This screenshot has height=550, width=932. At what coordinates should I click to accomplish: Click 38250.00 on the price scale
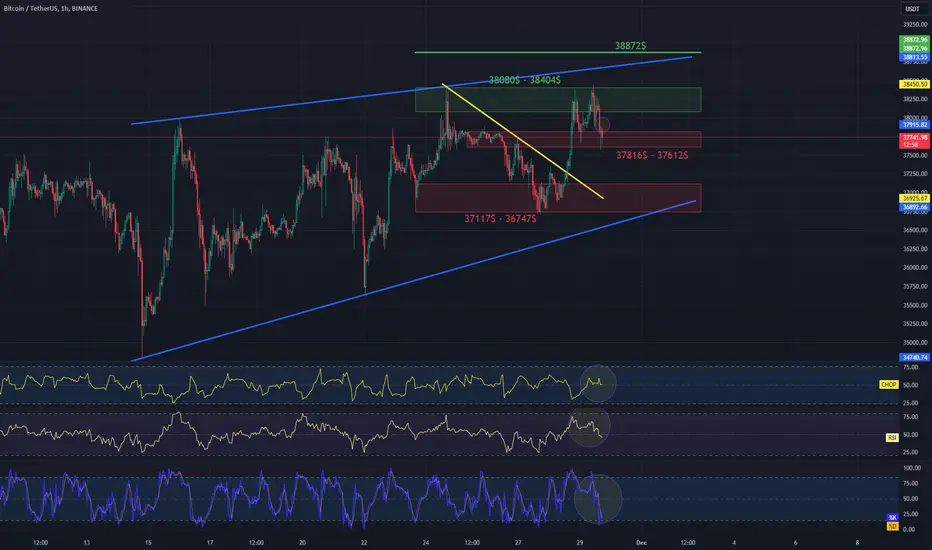pos(915,100)
